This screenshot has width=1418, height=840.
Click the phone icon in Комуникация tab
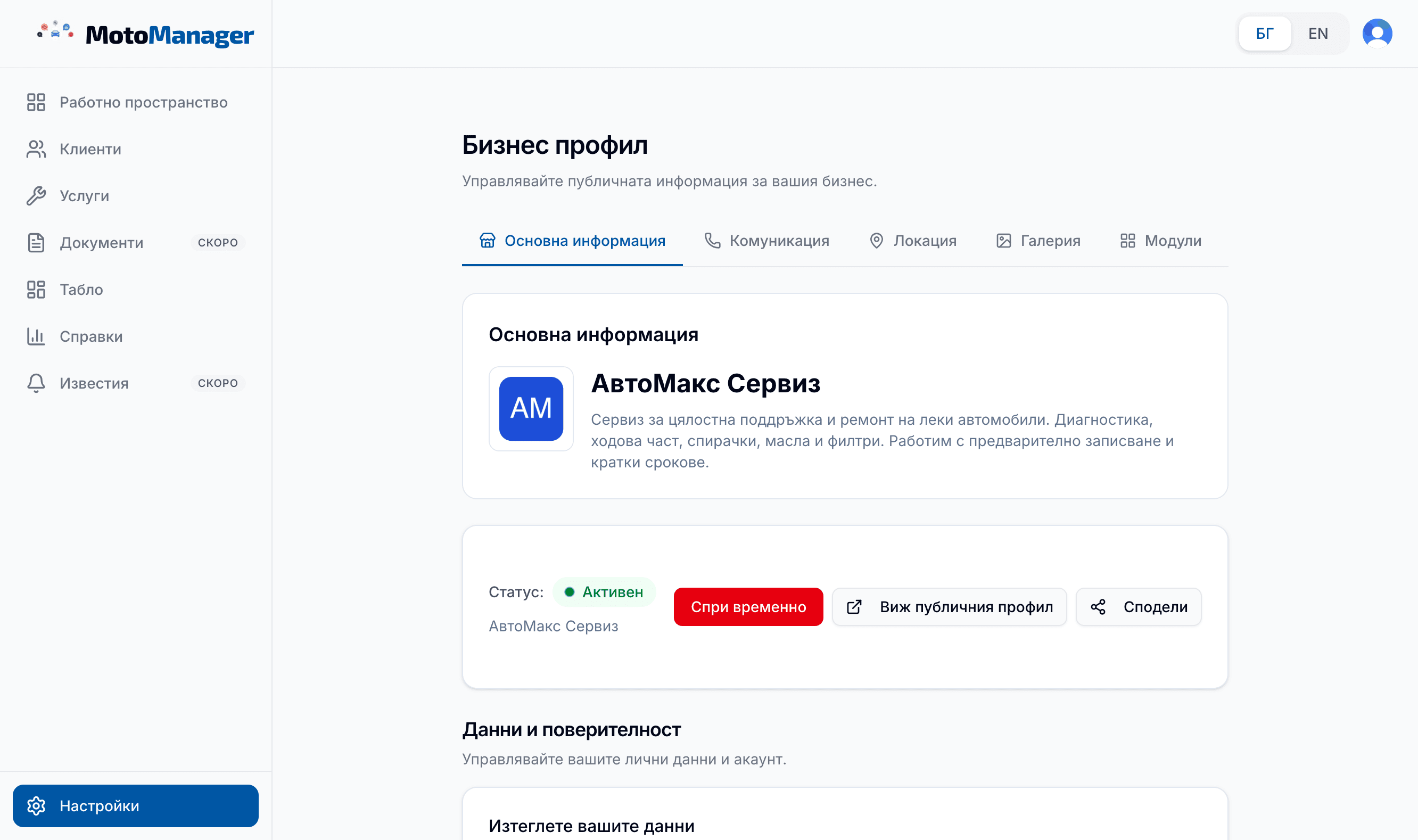(712, 241)
